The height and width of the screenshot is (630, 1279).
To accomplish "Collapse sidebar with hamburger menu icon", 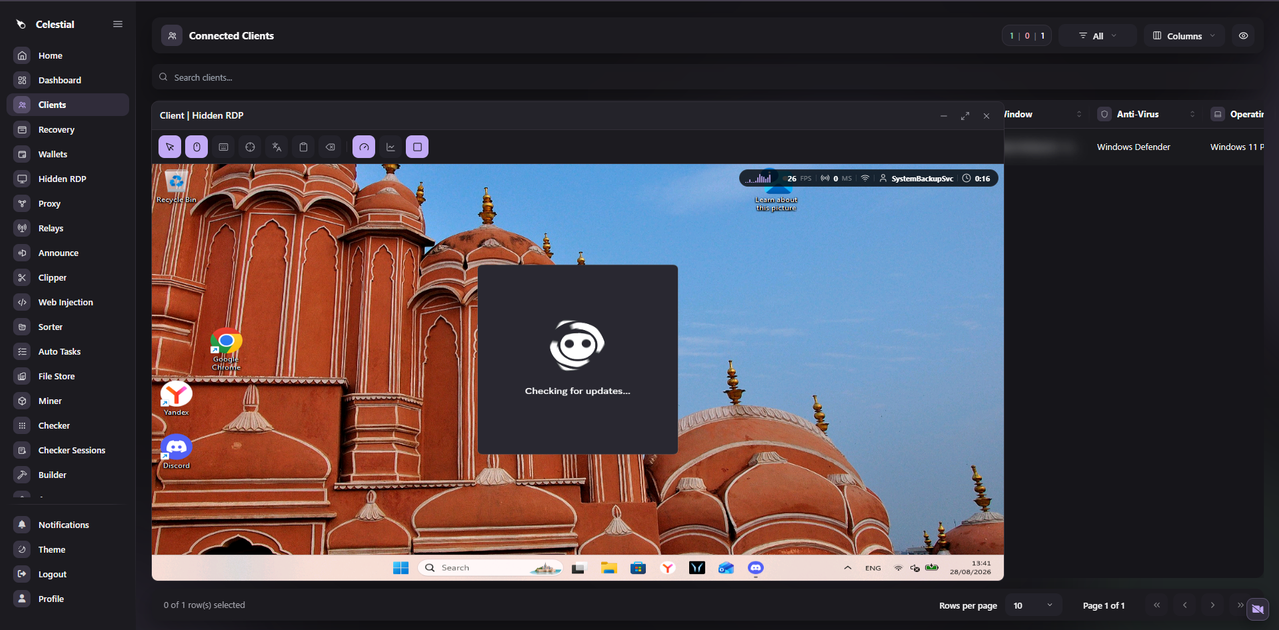I will [118, 24].
